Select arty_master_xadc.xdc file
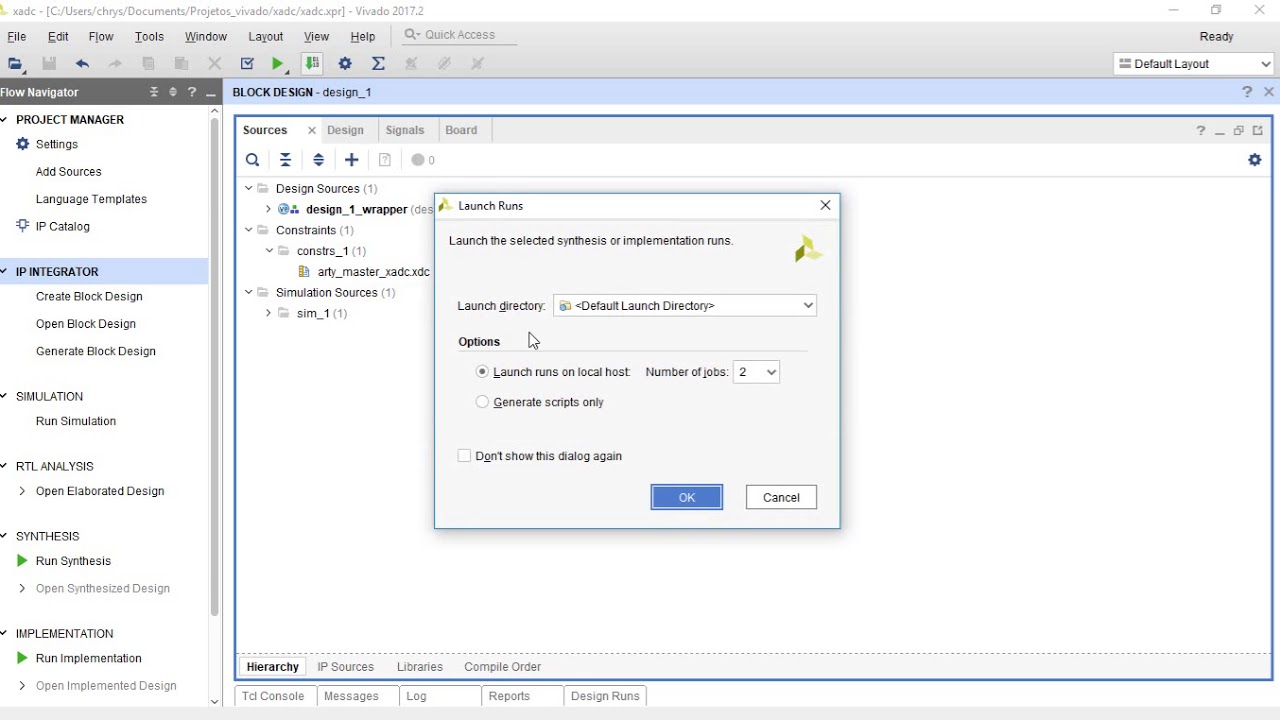 tap(373, 272)
